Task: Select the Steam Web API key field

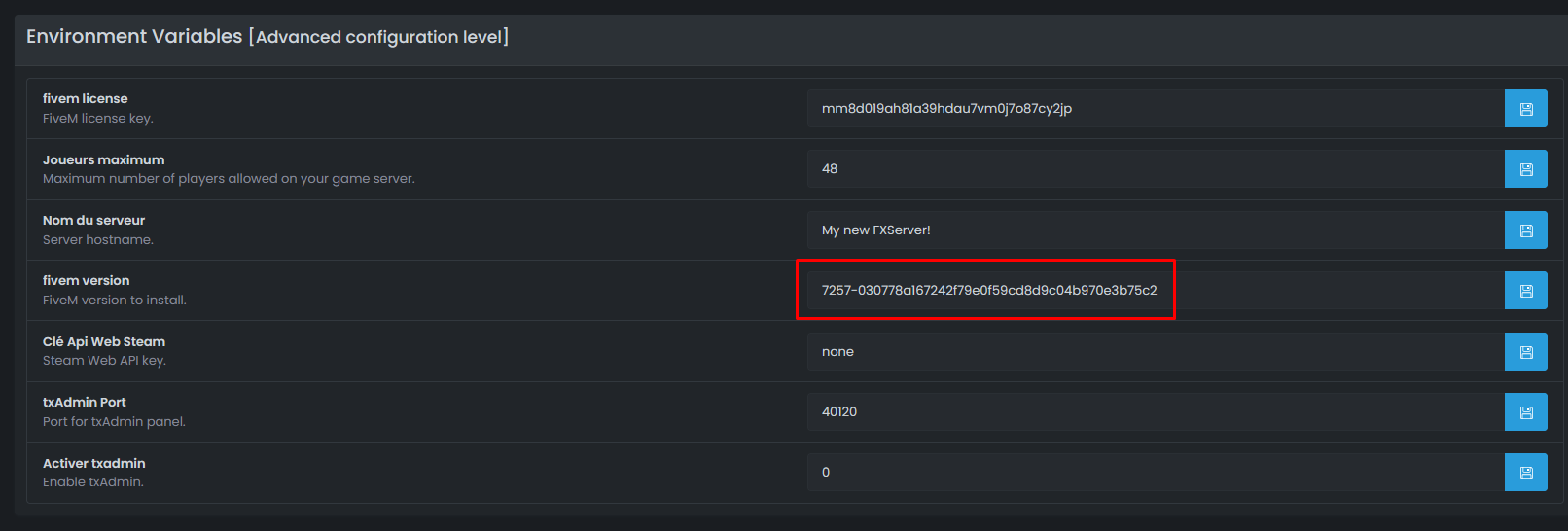Action: click(1155, 352)
